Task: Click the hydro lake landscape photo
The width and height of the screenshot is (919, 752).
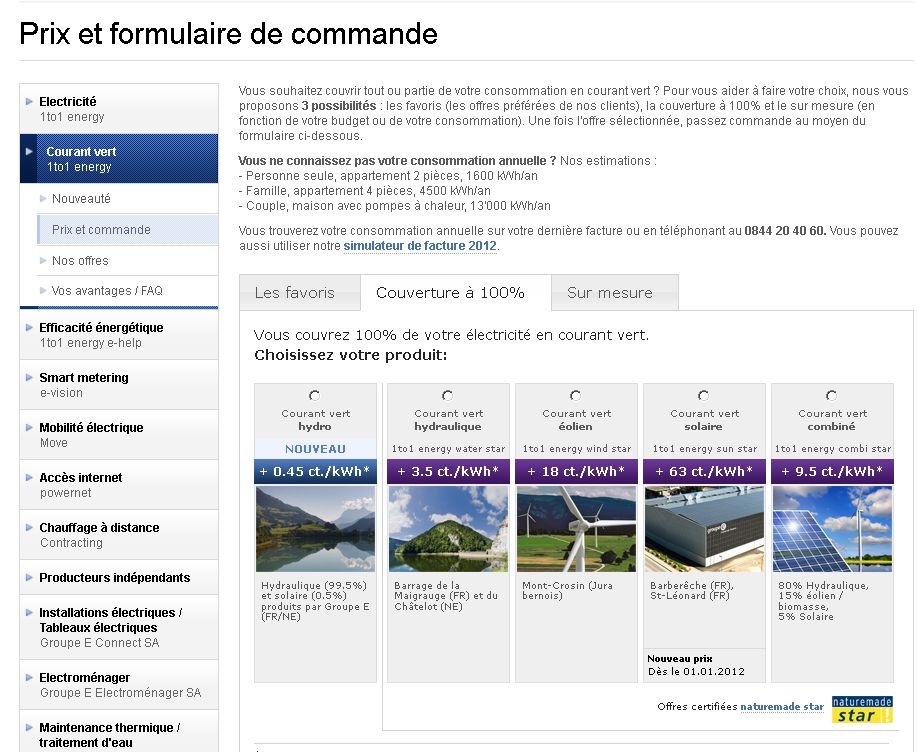Action: pos(315,529)
